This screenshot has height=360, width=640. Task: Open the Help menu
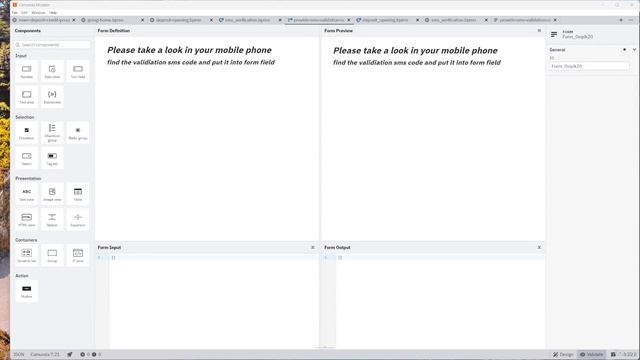click(x=53, y=13)
